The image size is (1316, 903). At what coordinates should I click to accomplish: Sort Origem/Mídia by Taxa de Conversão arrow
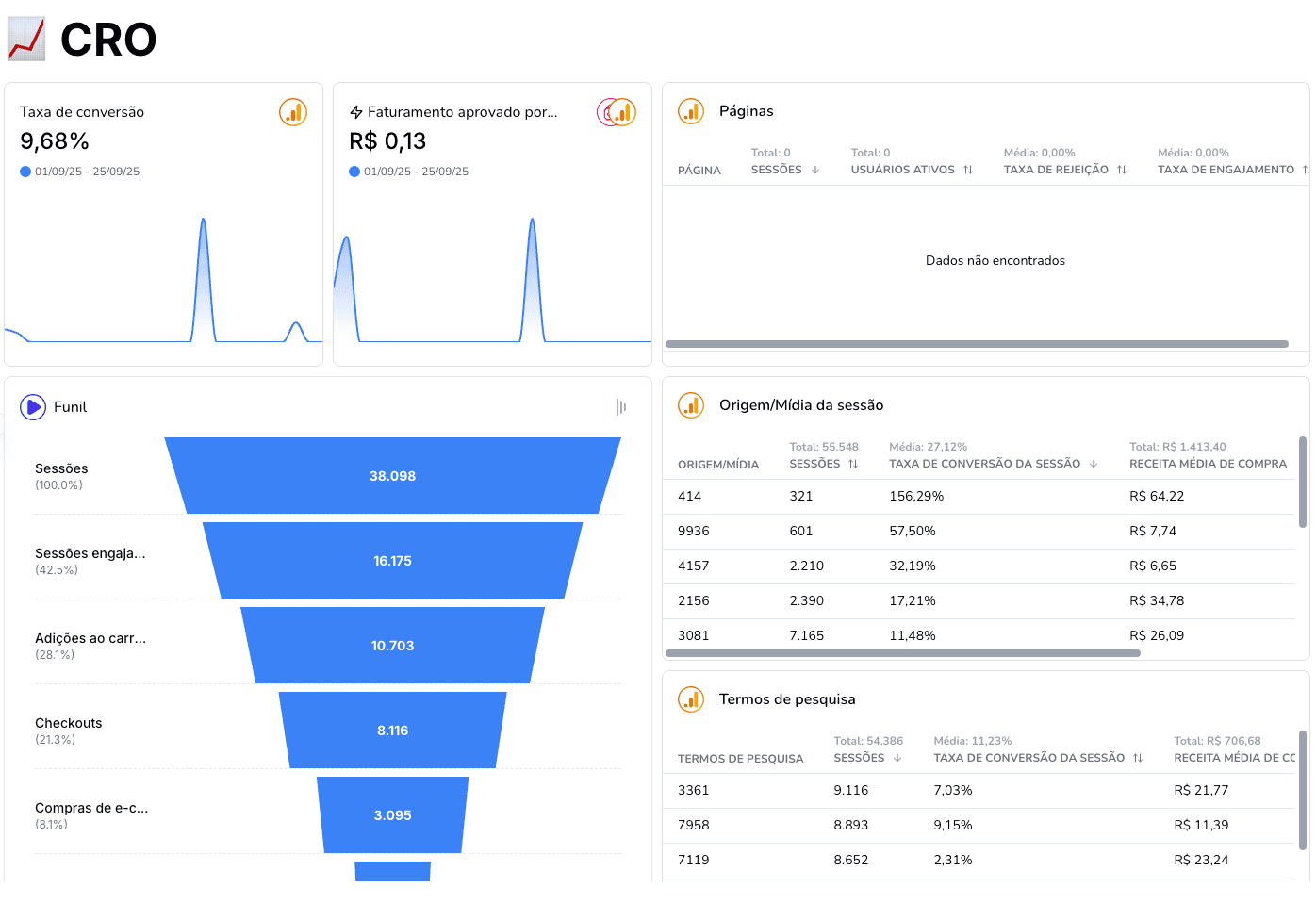pyautogui.click(x=1094, y=464)
